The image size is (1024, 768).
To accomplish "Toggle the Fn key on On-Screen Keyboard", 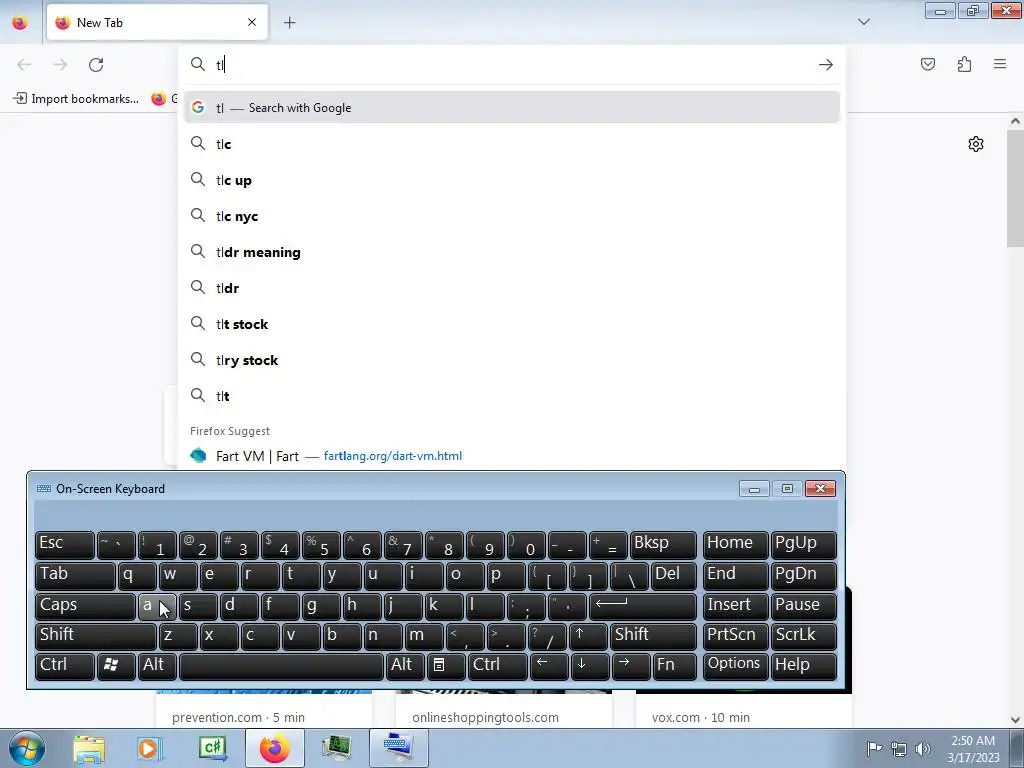I will [x=675, y=667].
